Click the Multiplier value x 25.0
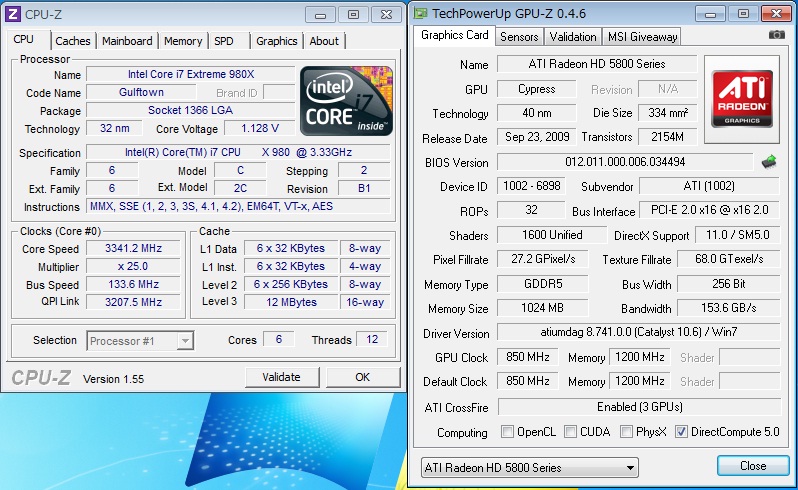 click(133, 266)
